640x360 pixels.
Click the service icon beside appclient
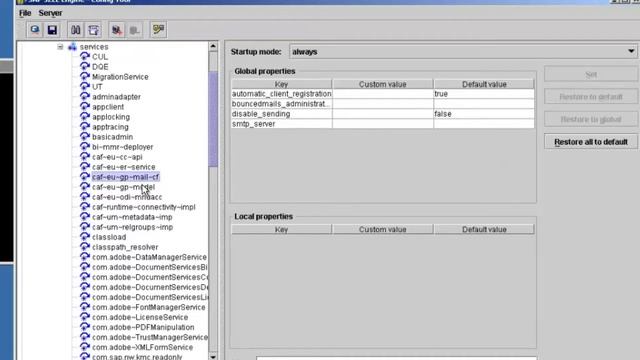(84, 106)
